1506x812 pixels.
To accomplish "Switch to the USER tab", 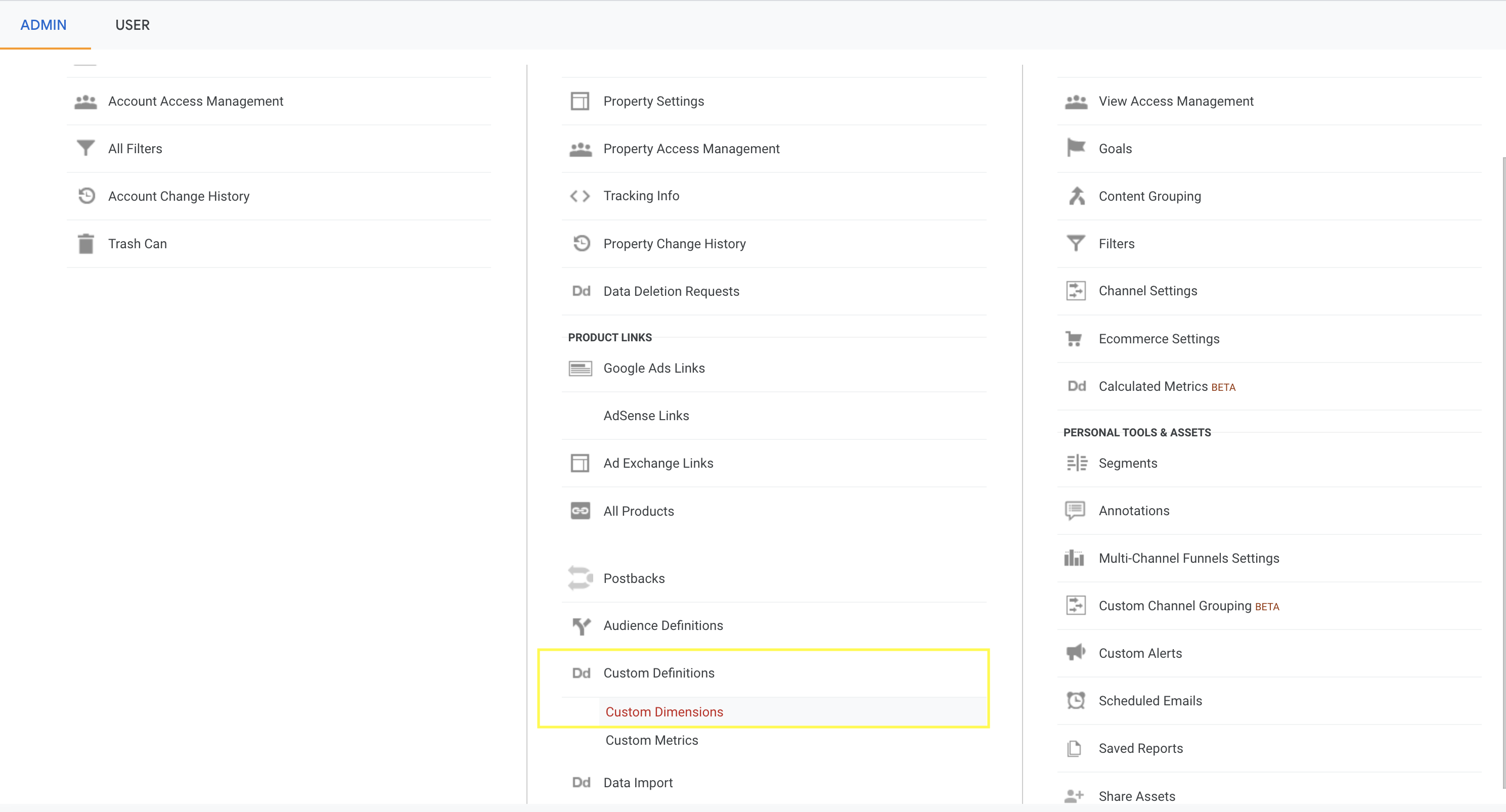I will [x=132, y=25].
